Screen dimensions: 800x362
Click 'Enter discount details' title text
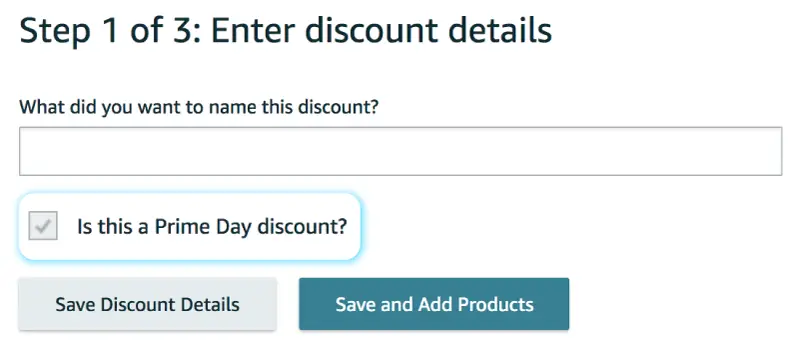pyautogui.click(x=382, y=31)
